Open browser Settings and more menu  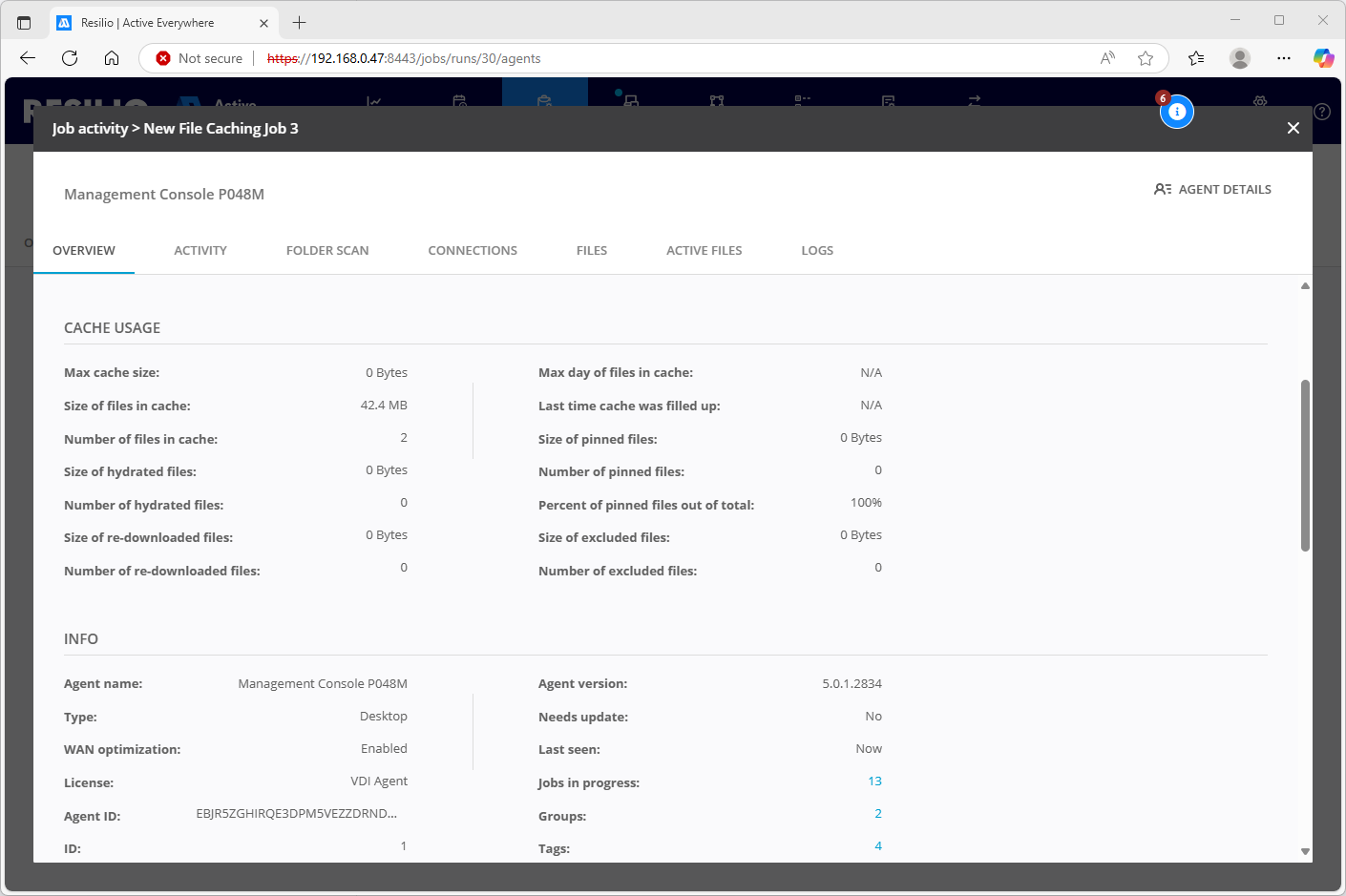pyautogui.click(x=1283, y=58)
